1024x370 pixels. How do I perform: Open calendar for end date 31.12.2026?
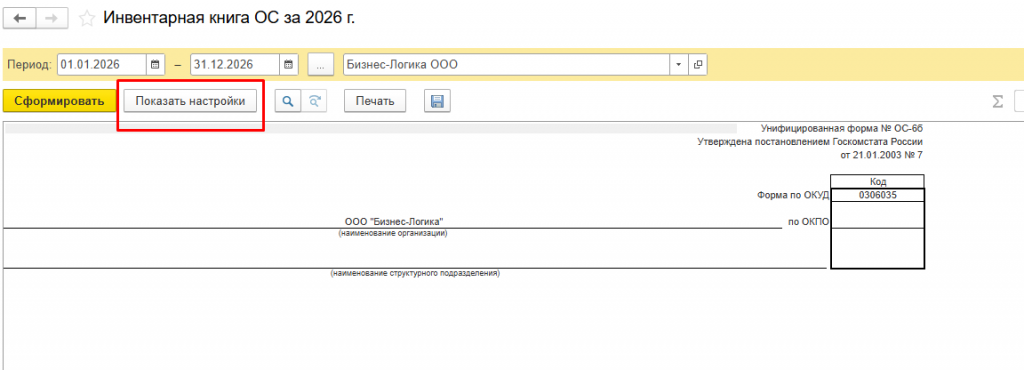(289, 65)
